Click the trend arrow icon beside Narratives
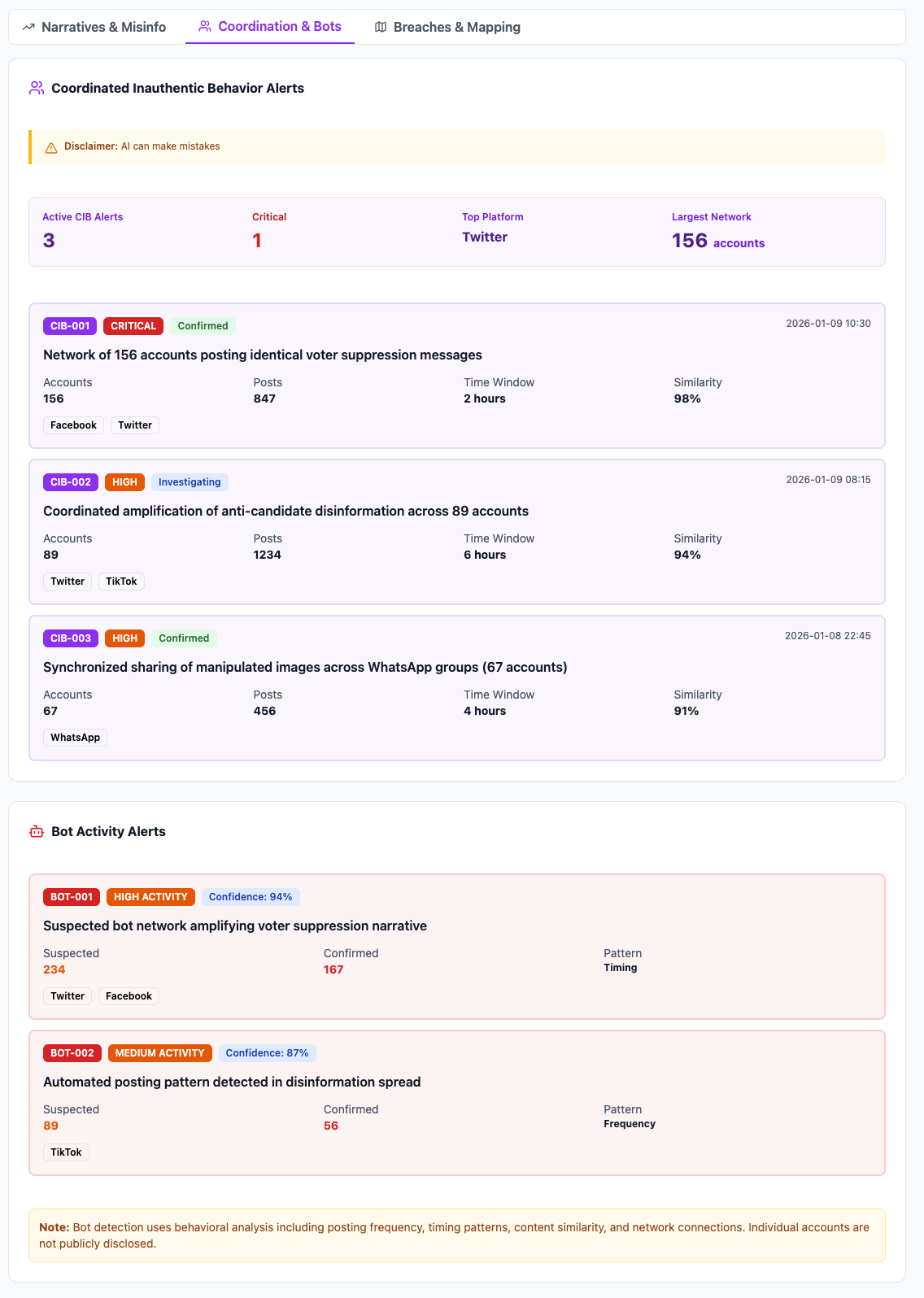924x1298 pixels. pyautogui.click(x=28, y=27)
